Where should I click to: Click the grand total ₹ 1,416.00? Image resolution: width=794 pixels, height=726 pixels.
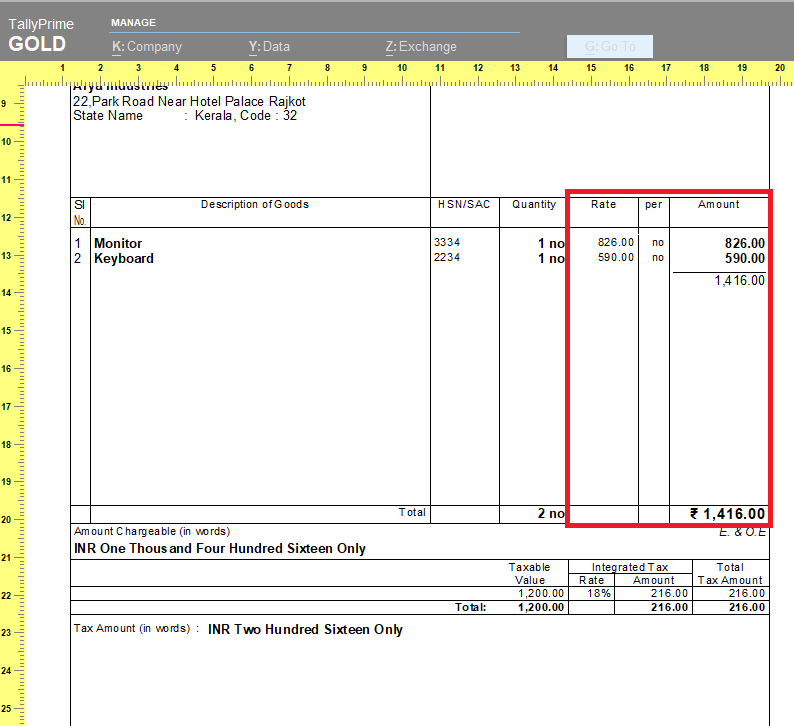pos(727,513)
